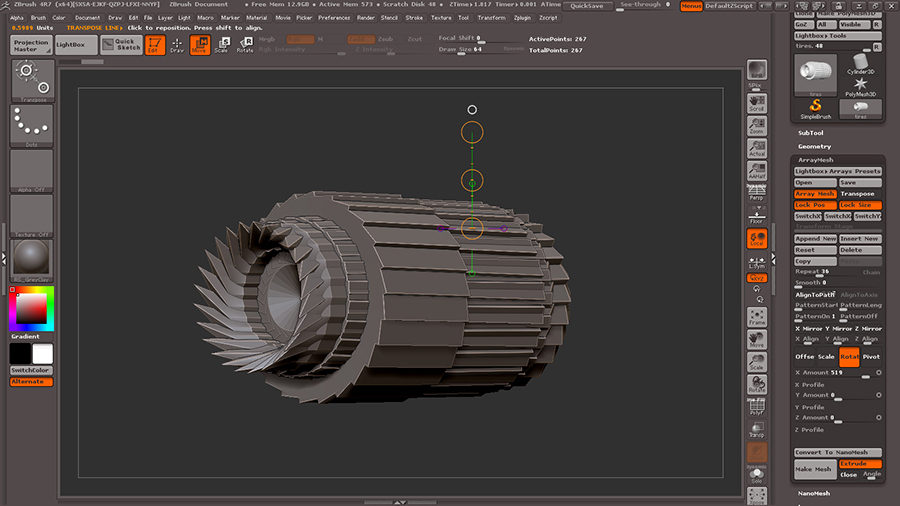
Task: Open the Render menu
Action: click(x=366, y=18)
